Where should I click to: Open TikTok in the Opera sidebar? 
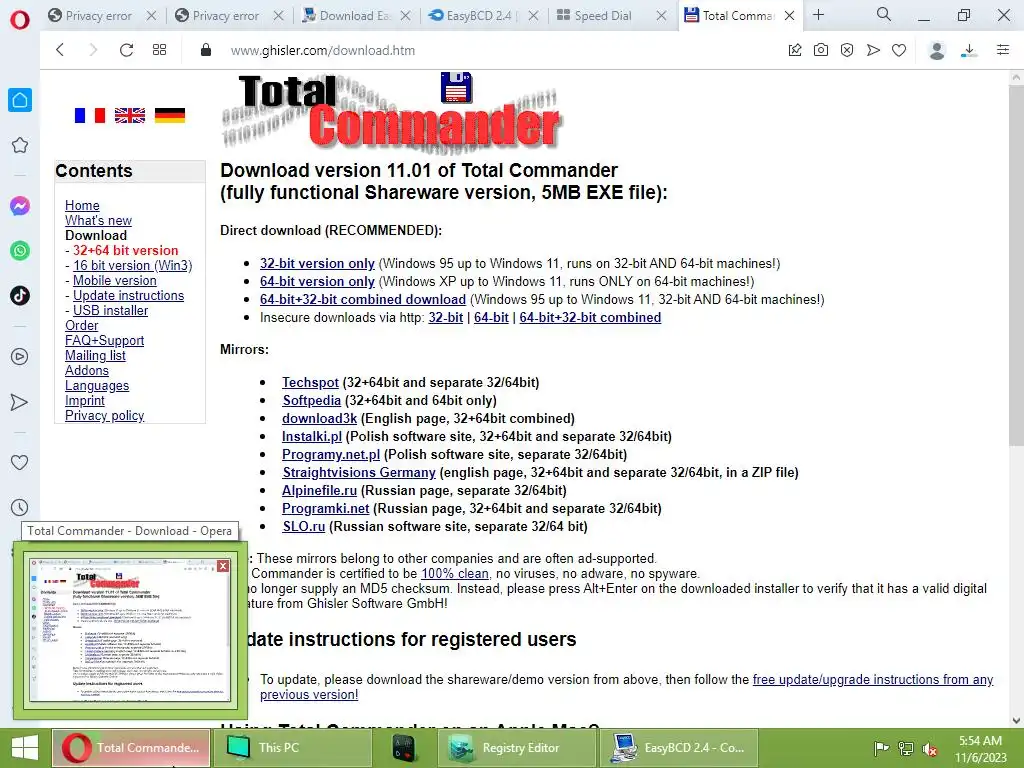(x=20, y=296)
